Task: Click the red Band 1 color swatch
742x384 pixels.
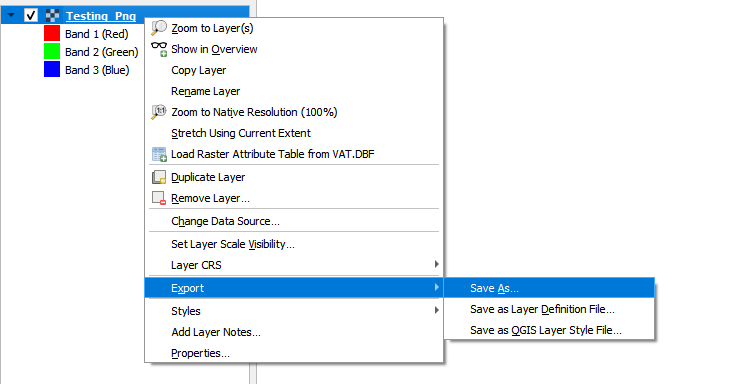Action: pyautogui.click(x=52, y=34)
